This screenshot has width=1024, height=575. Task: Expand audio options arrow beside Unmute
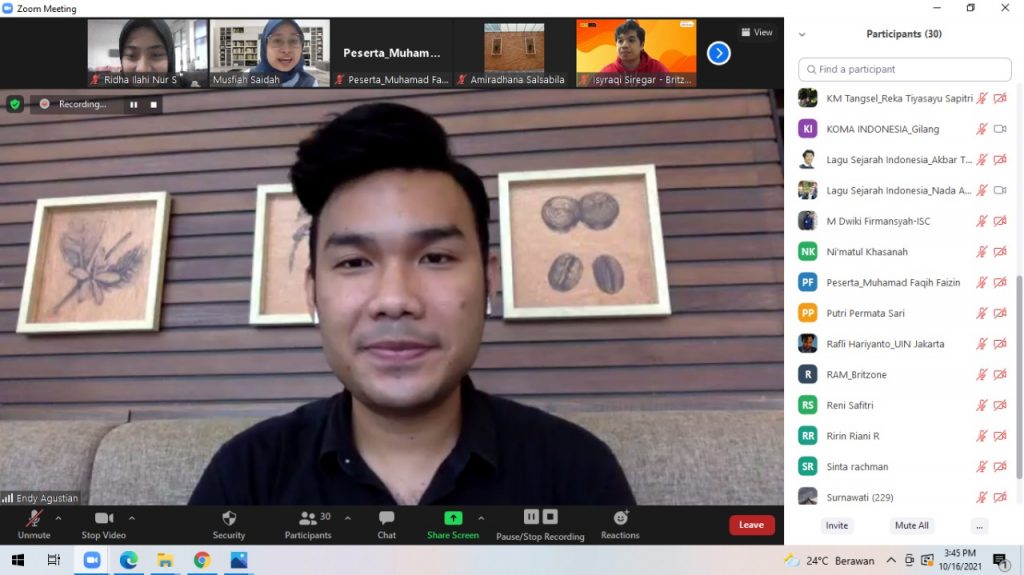[x=58, y=518]
